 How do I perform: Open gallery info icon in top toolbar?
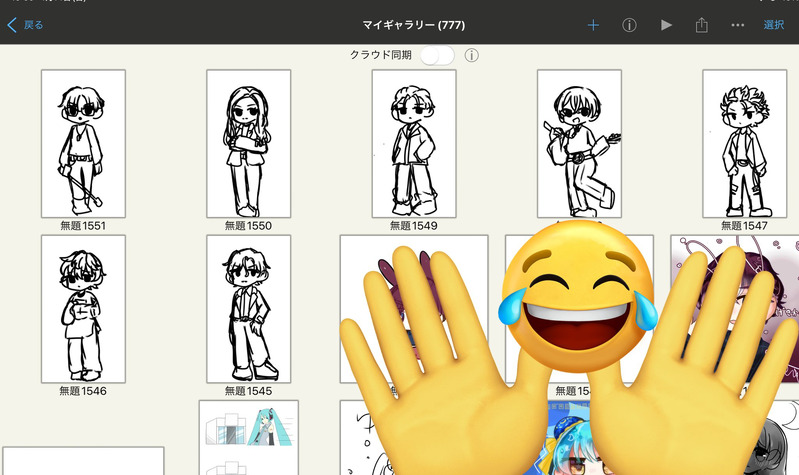point(629,25)
